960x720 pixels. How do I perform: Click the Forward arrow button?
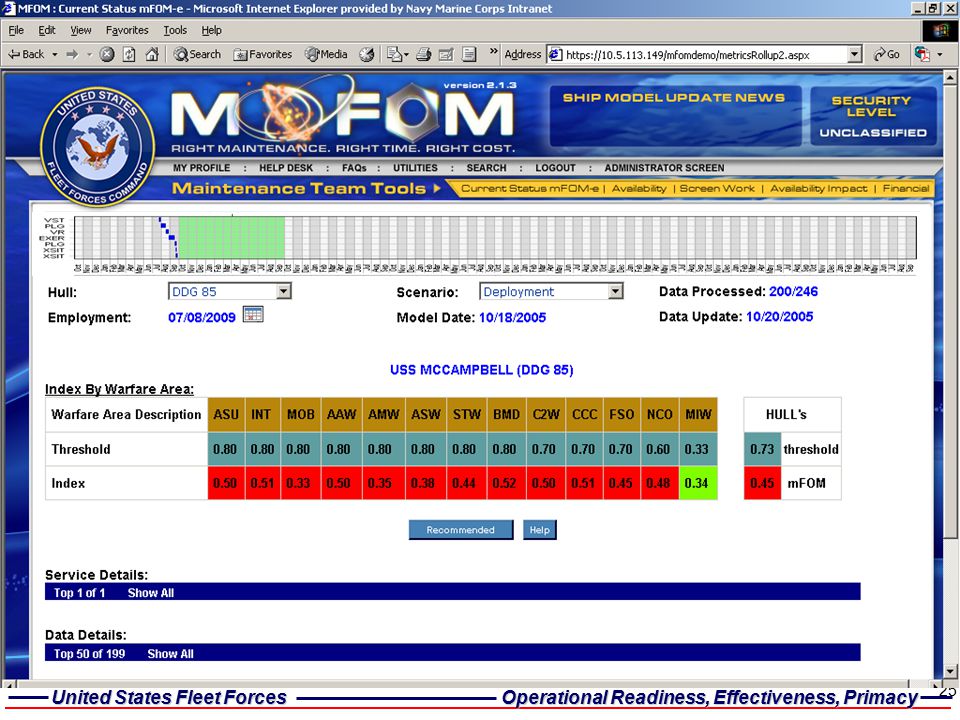[72, 54]
